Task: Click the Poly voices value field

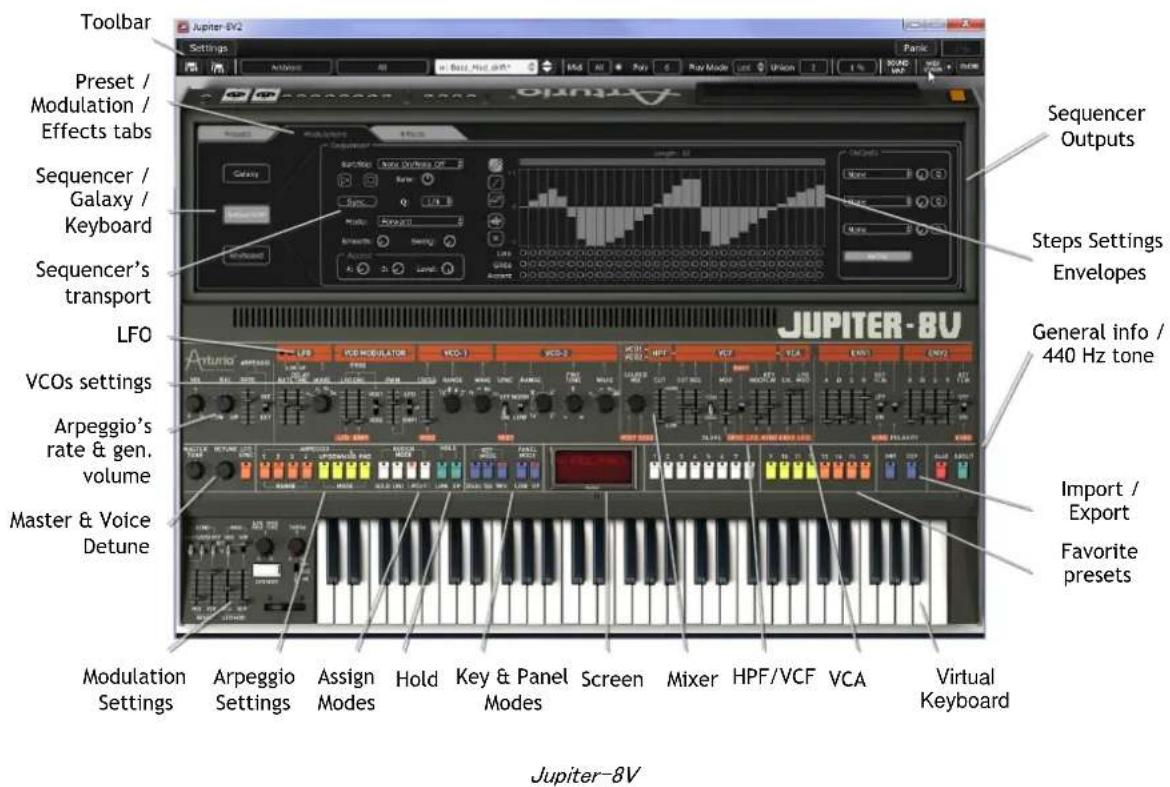Action: [666, 67]
